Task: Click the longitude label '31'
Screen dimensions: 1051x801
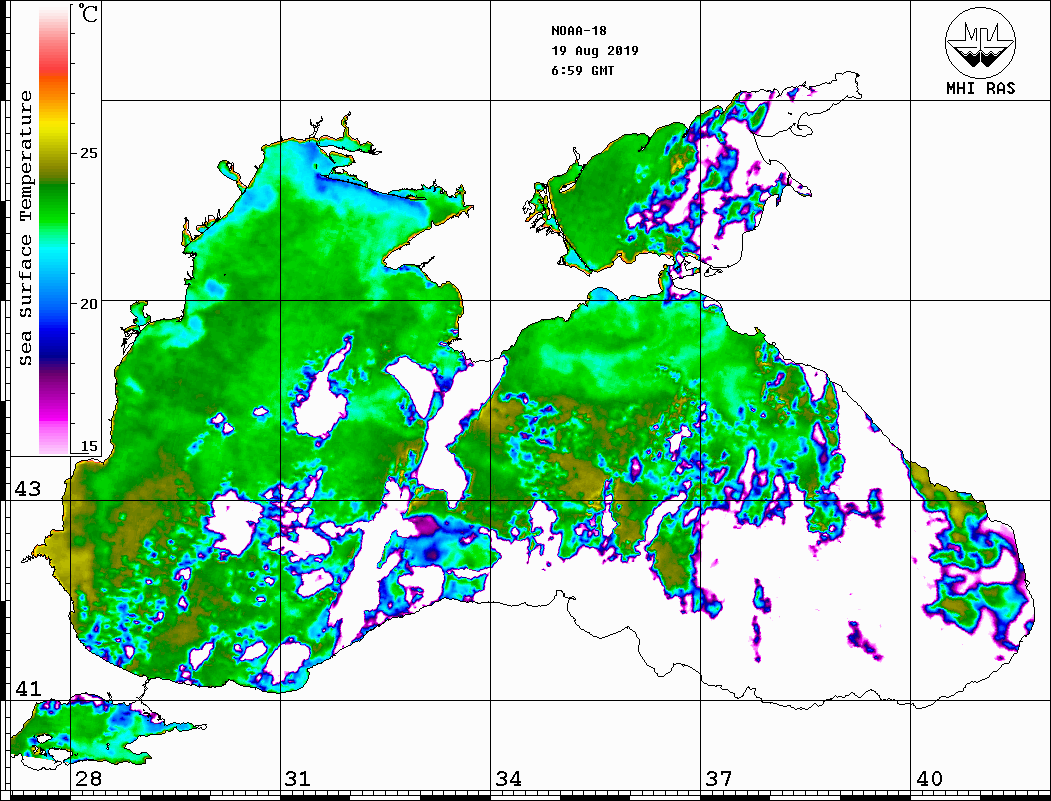Action: coord(298,778)
